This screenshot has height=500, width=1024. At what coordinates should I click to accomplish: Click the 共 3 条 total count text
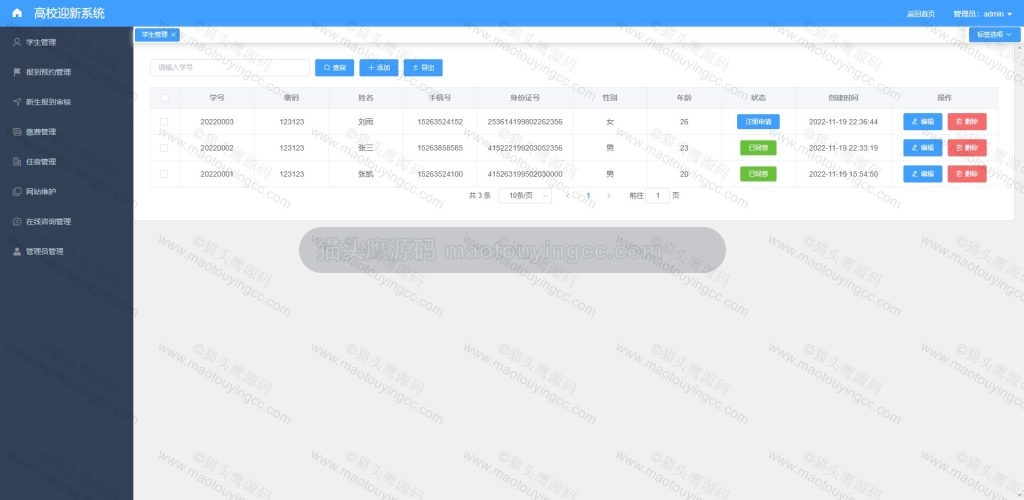(479, 196)
